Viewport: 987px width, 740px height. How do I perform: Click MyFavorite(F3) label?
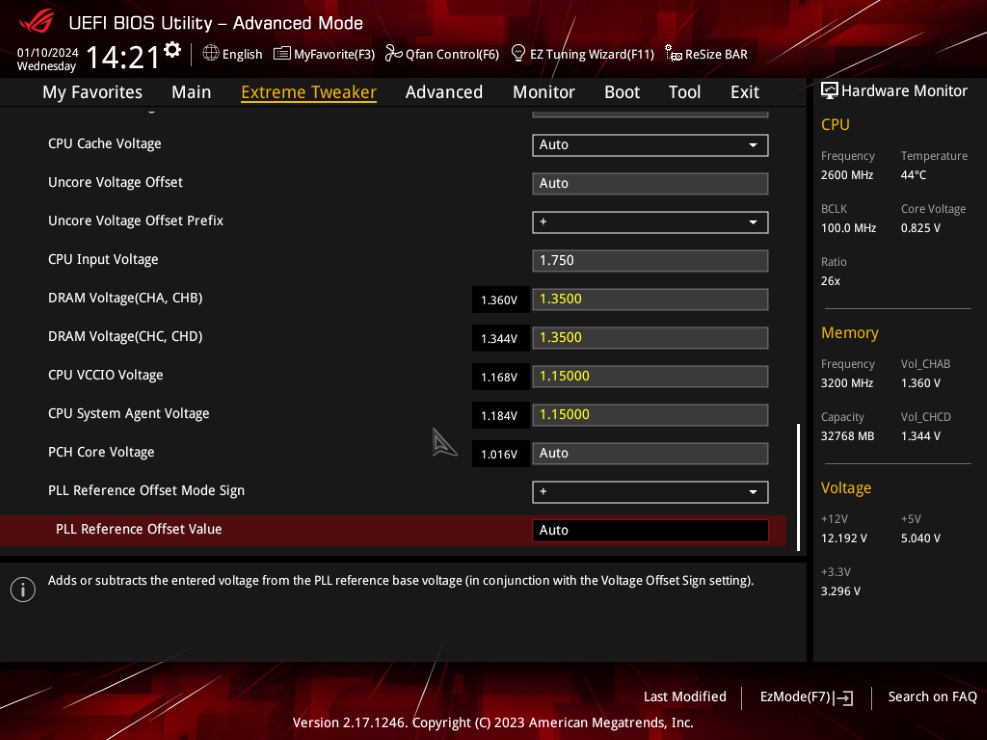[334, 54]
